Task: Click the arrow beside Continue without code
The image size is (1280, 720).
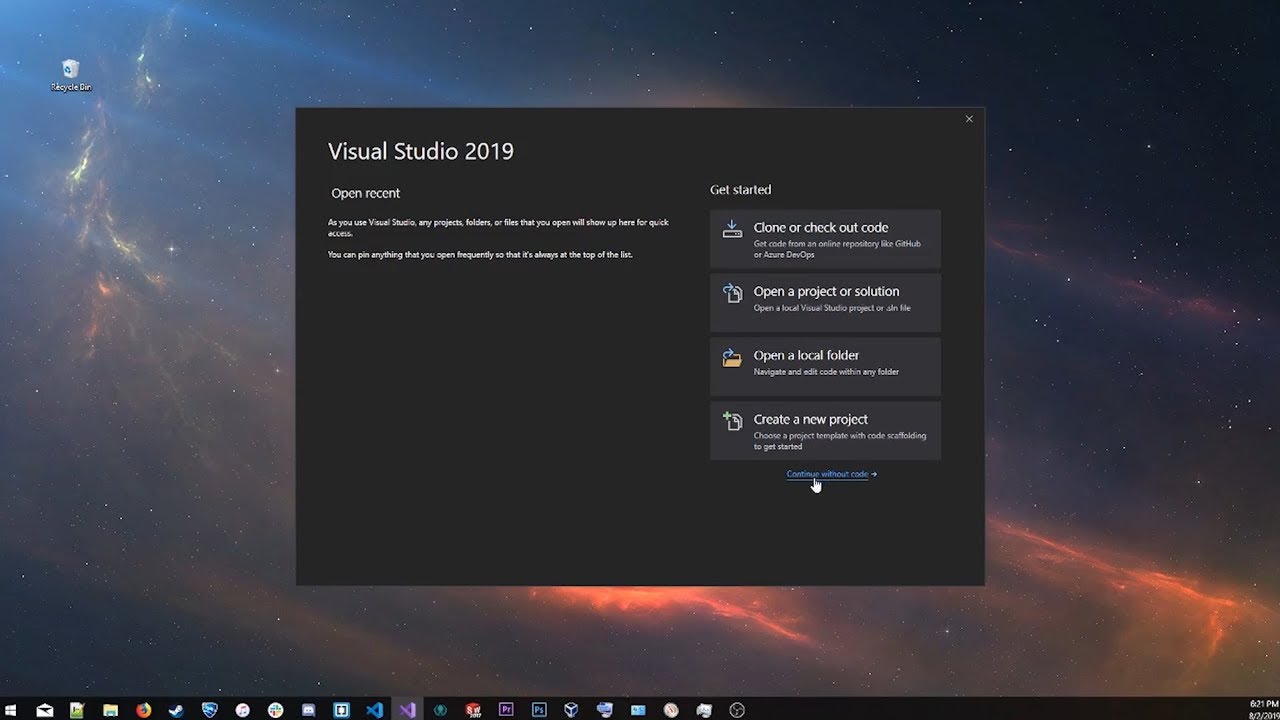Action: [874, 474]
